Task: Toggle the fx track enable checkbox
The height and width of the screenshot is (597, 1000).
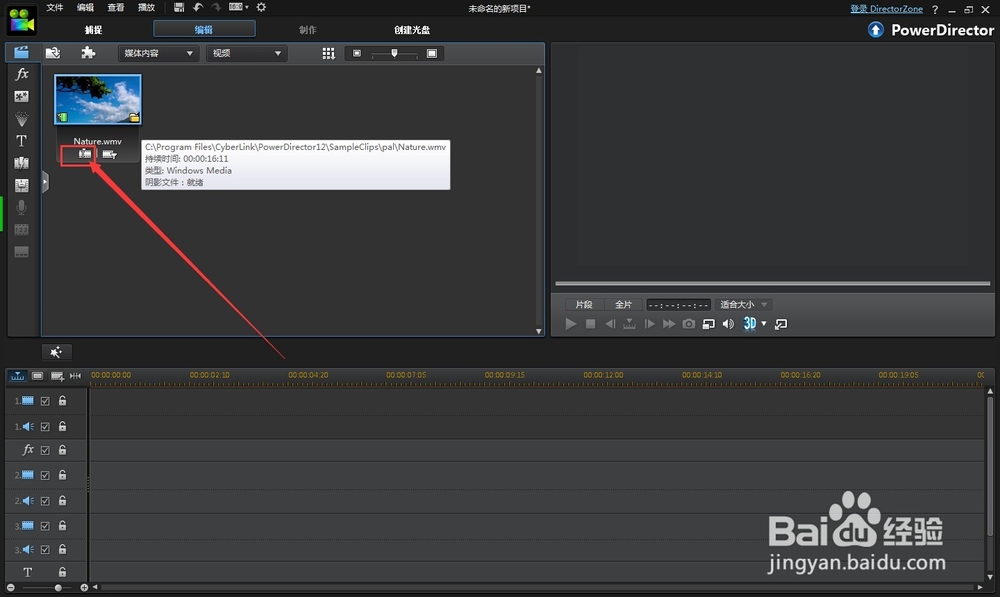Action: tap(45, 450)
